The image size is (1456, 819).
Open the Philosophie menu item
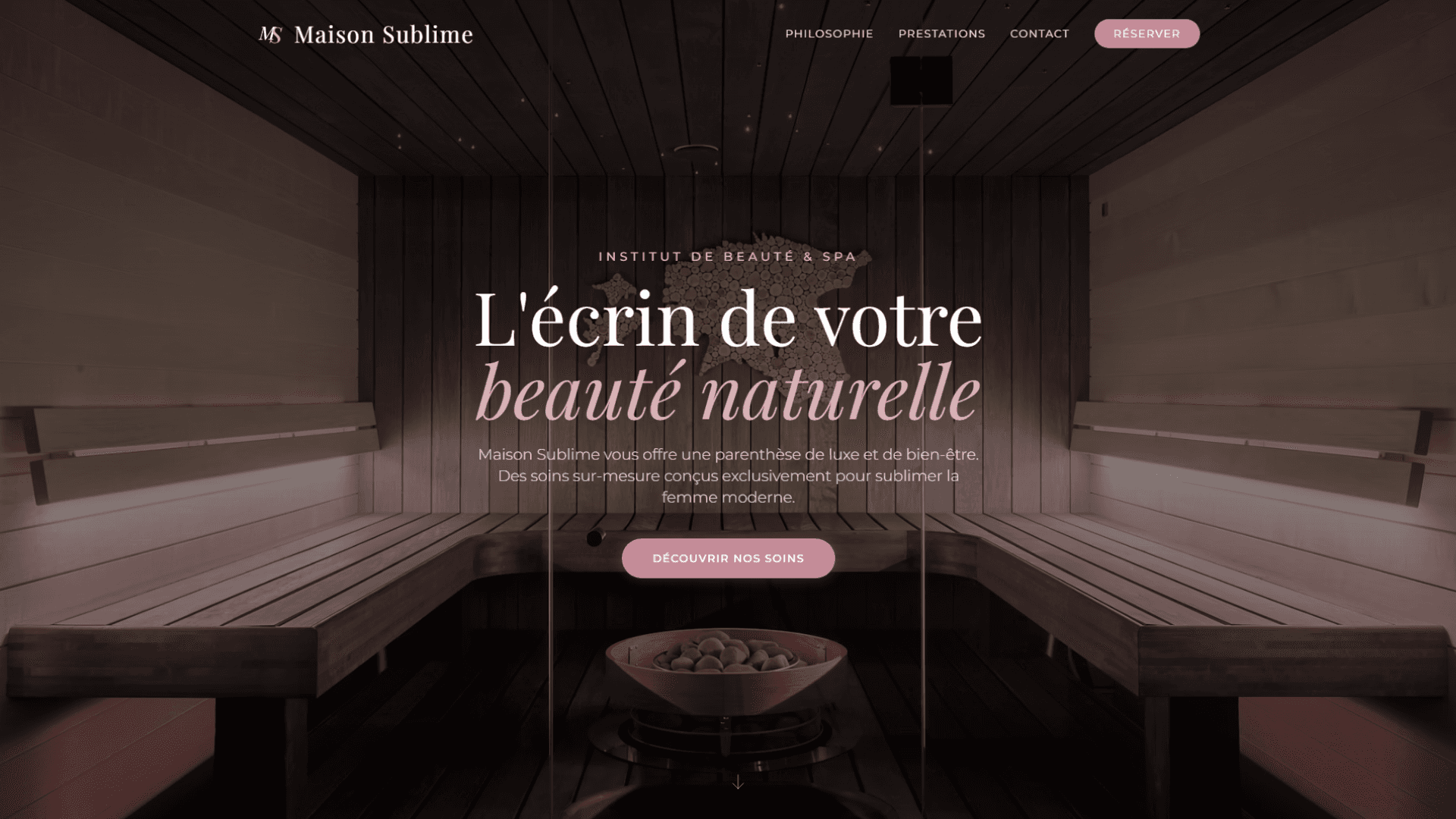[829, 33]
